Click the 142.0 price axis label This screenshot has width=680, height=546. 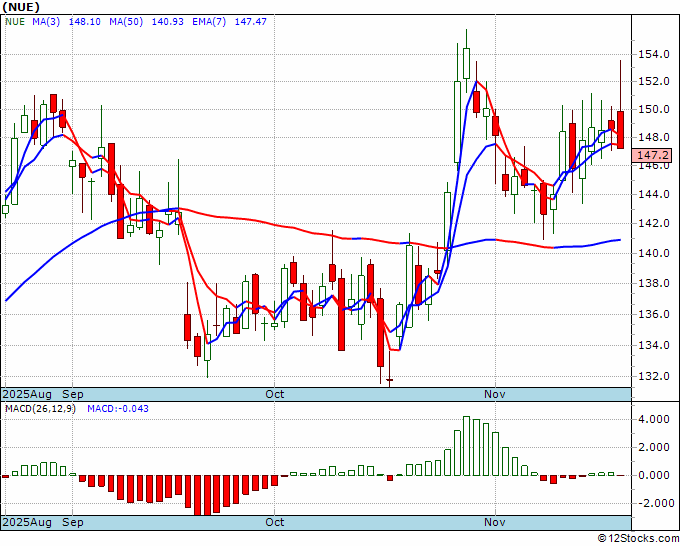click(x=654, y=223)
